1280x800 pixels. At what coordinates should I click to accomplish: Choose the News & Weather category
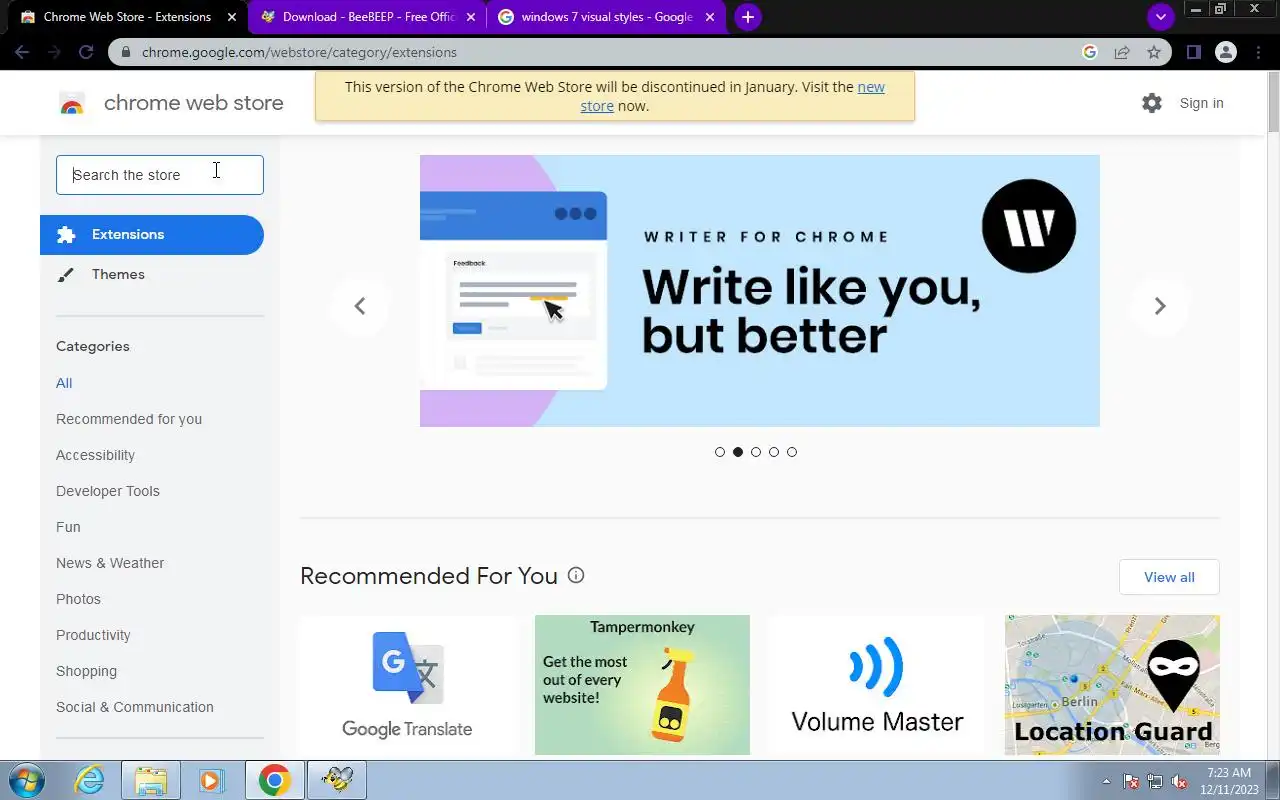click(x=110, y=563)
